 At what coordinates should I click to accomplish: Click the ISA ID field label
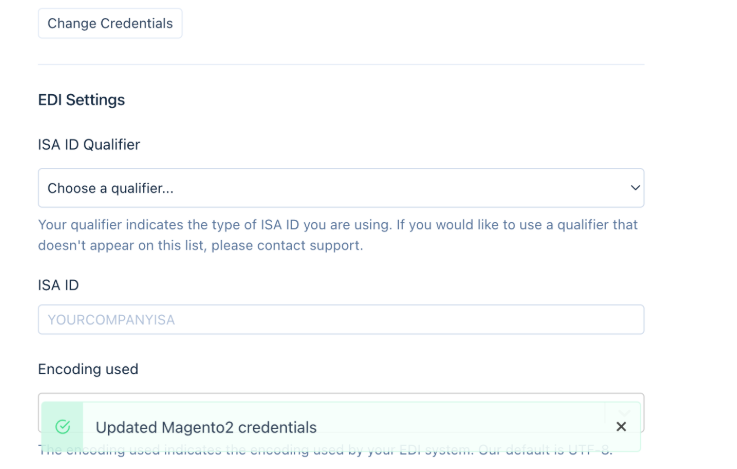pos(58,285)
